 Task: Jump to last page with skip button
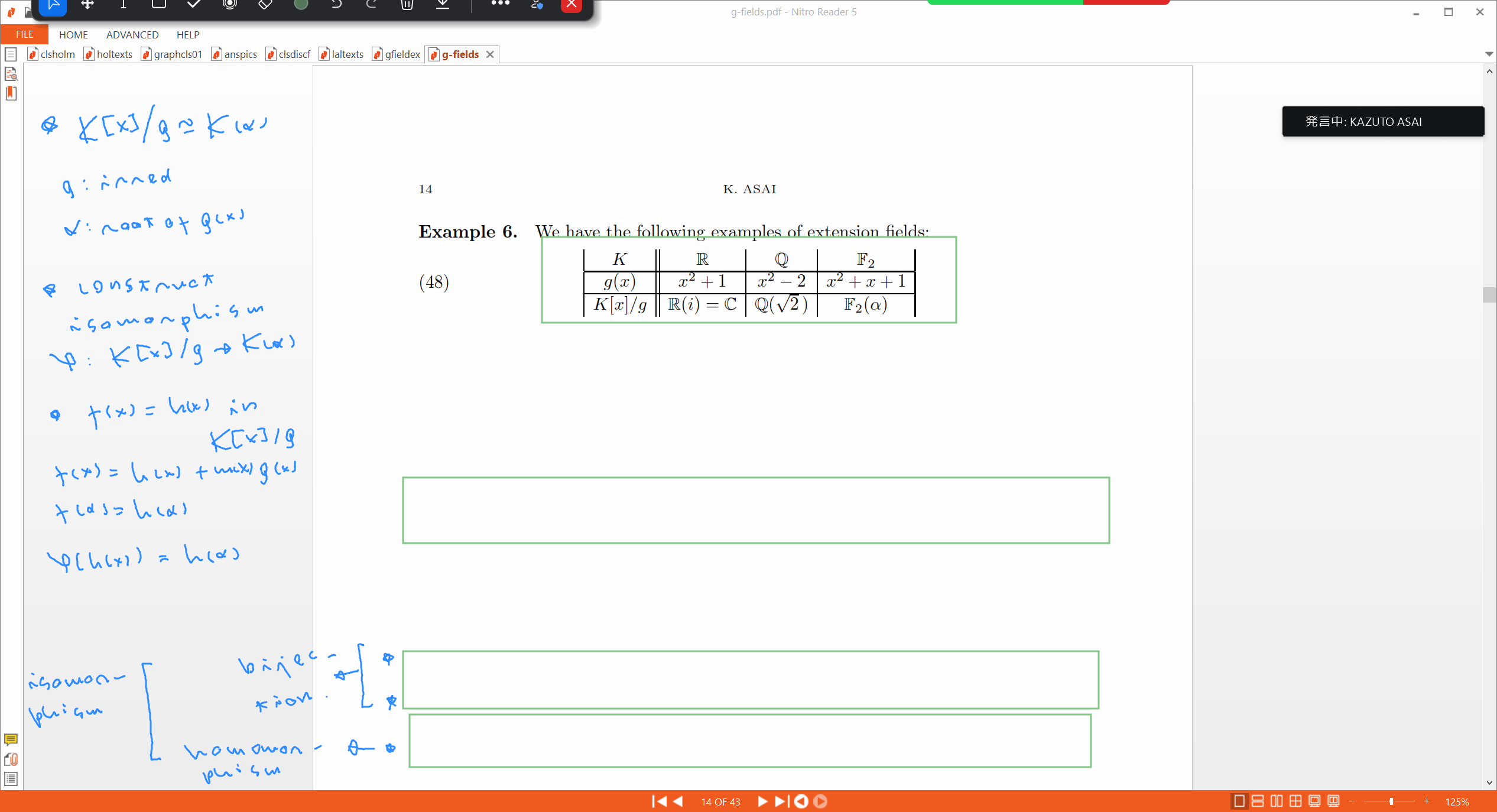(780, 801)
